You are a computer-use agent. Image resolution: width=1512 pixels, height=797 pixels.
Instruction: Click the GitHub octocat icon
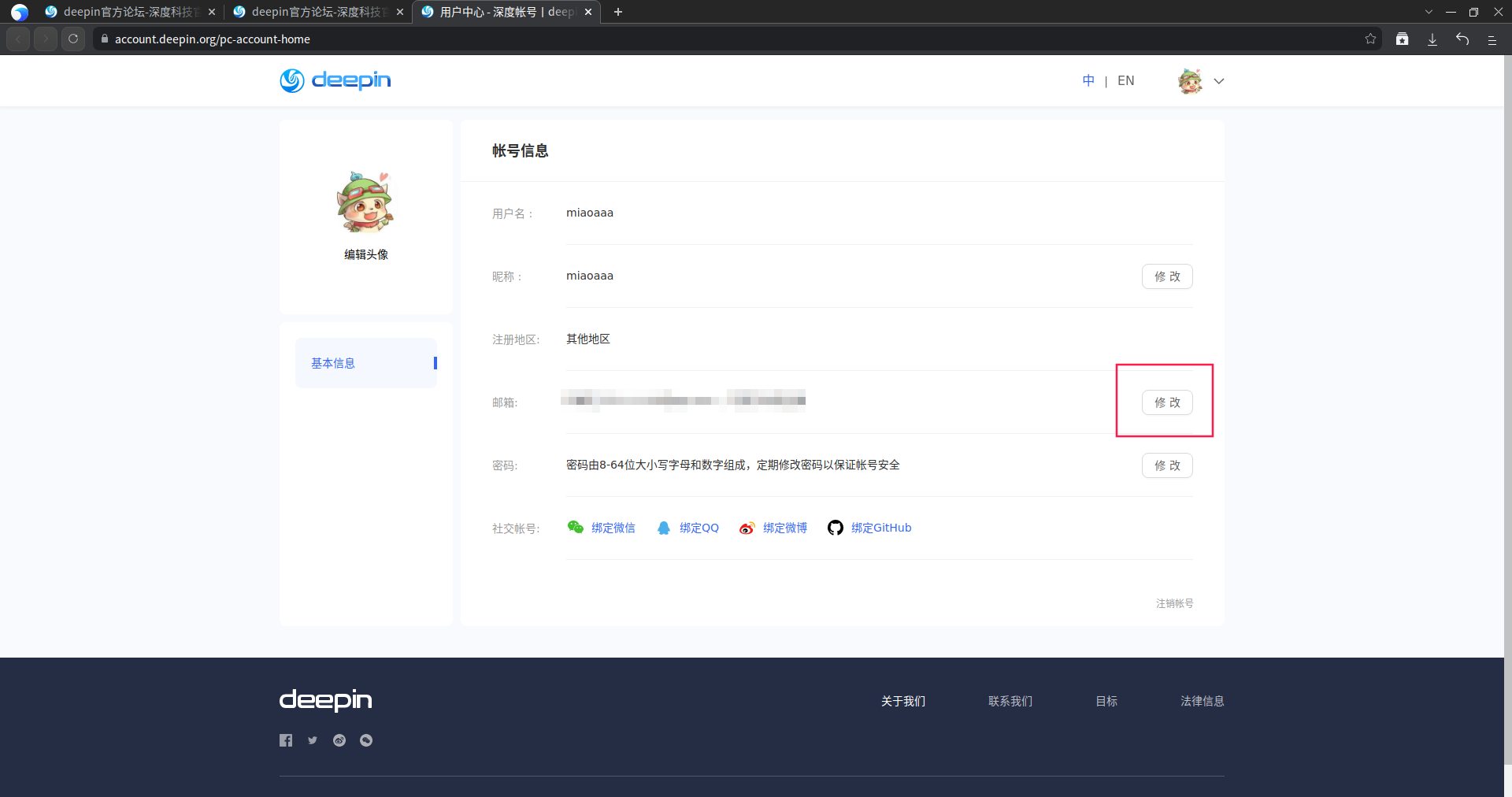click(x=836, y=528)
